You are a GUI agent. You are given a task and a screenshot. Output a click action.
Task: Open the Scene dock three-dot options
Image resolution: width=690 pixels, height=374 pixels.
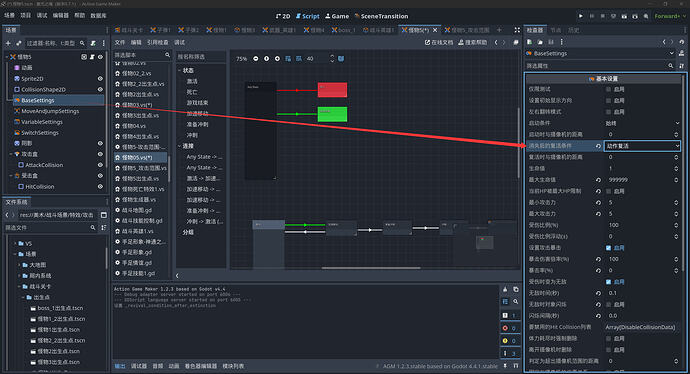(103, 44)
